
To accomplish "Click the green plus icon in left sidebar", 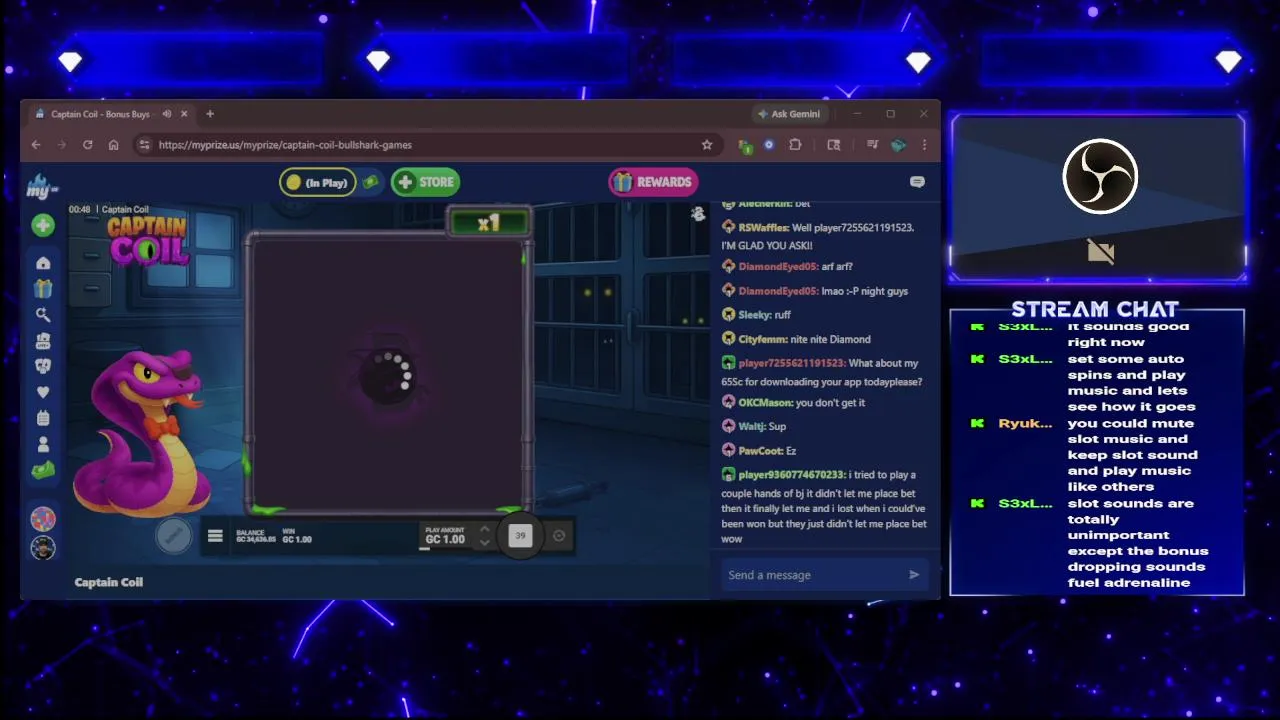I will click(x=43, y=226).
